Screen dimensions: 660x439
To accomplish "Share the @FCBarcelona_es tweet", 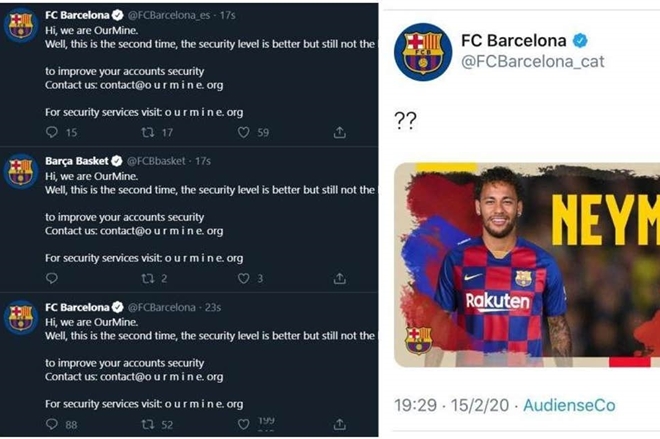I will 340,133.
